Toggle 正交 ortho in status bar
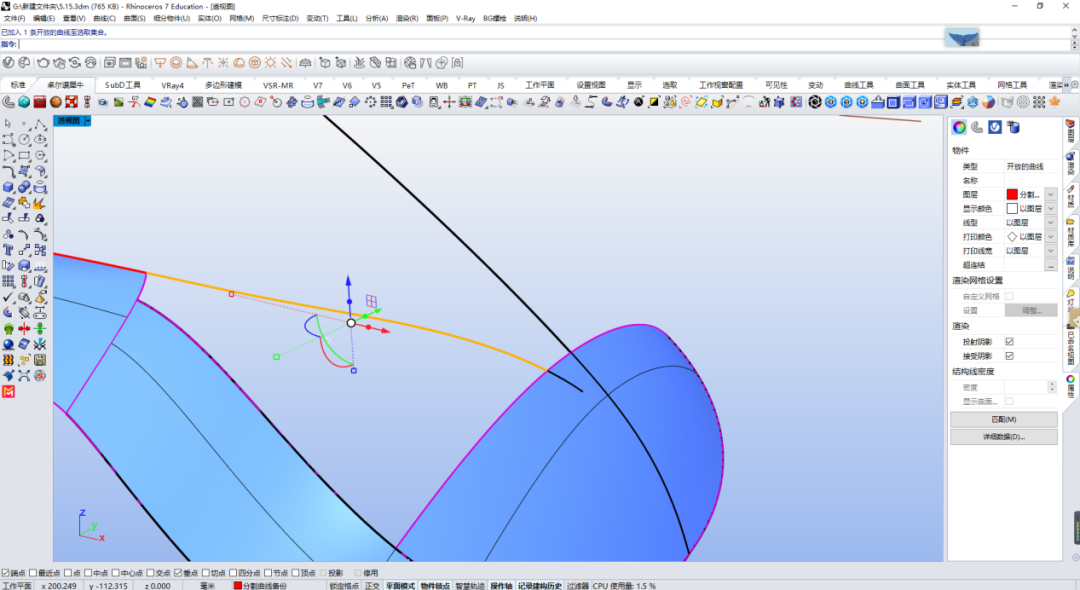Viewport: 1080px width, 590px height. click(373, 586)
